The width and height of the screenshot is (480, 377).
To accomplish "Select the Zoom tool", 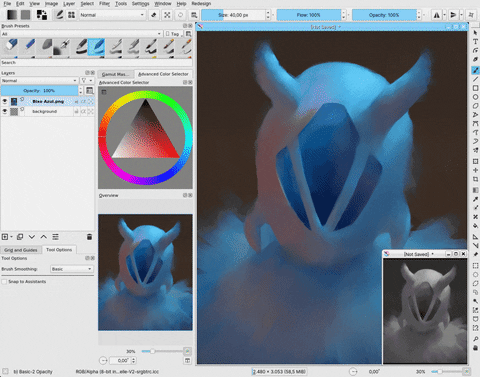I will [475, 339].
